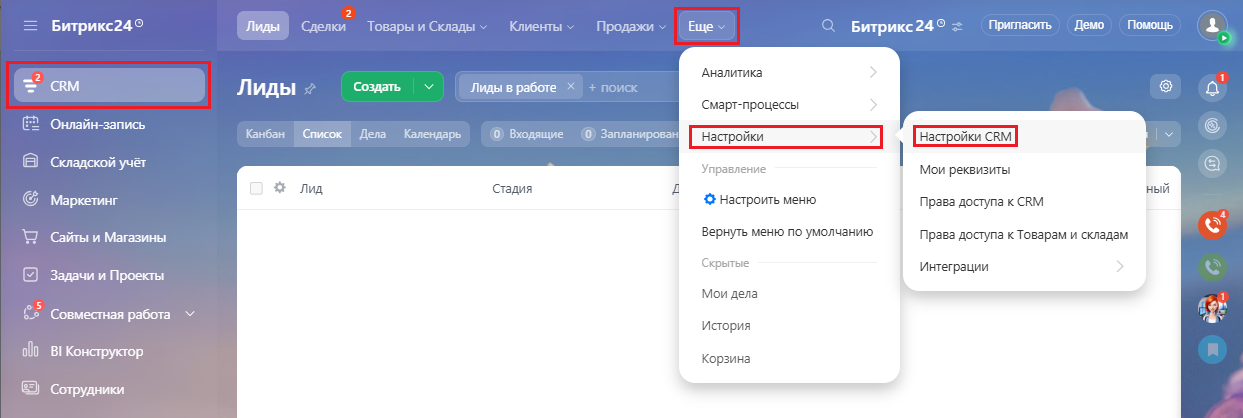The image size is (1243, 418).
Task: Click the CRM sidebar icon
Action: 30,86
